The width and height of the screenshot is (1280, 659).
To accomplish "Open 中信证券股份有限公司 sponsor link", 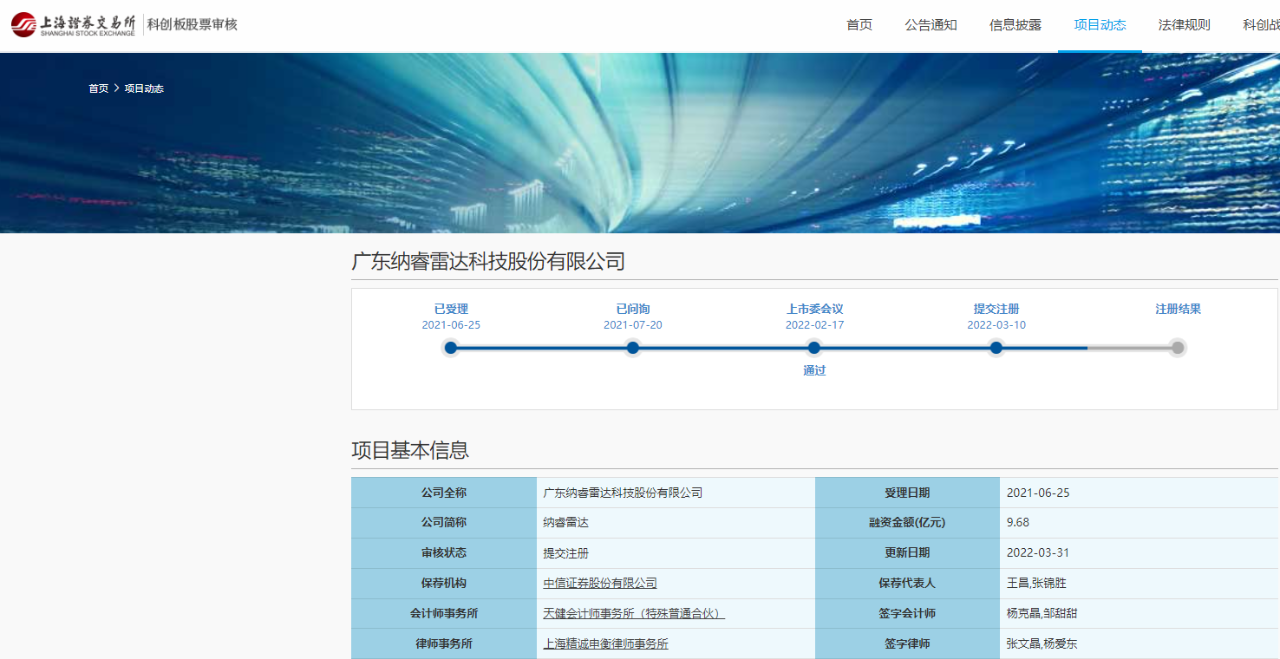I will (600, 583).
